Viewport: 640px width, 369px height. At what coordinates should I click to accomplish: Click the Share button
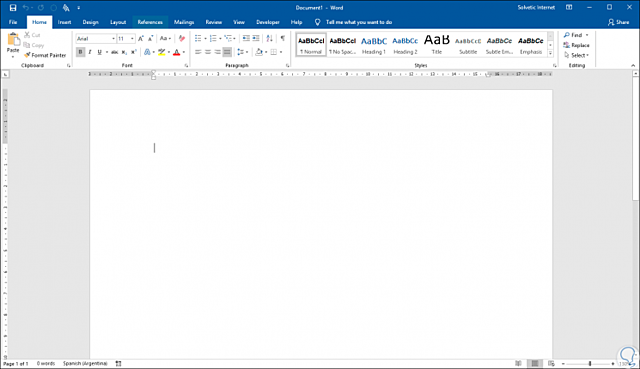[x=618, y=22]
